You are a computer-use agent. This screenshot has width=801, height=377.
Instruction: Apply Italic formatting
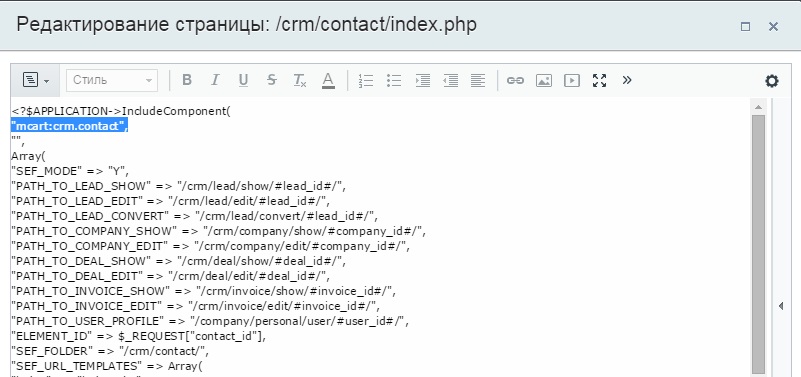(x=215, y=80)
